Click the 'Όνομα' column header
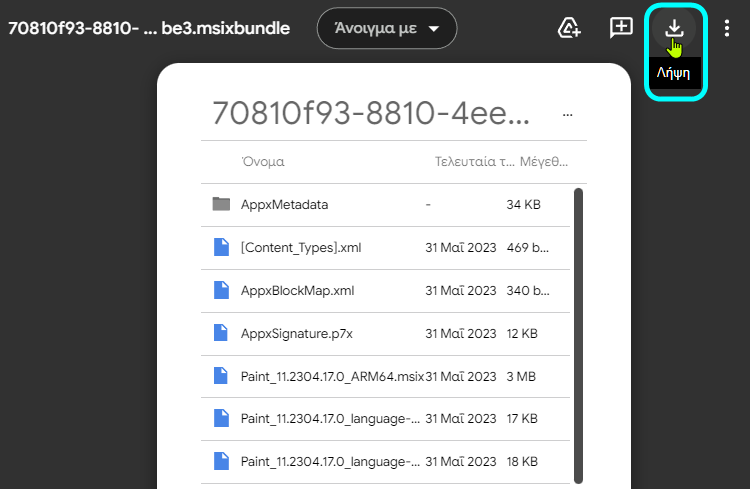Viewport: 750px width, 489px height. click(x=263, y=162)
